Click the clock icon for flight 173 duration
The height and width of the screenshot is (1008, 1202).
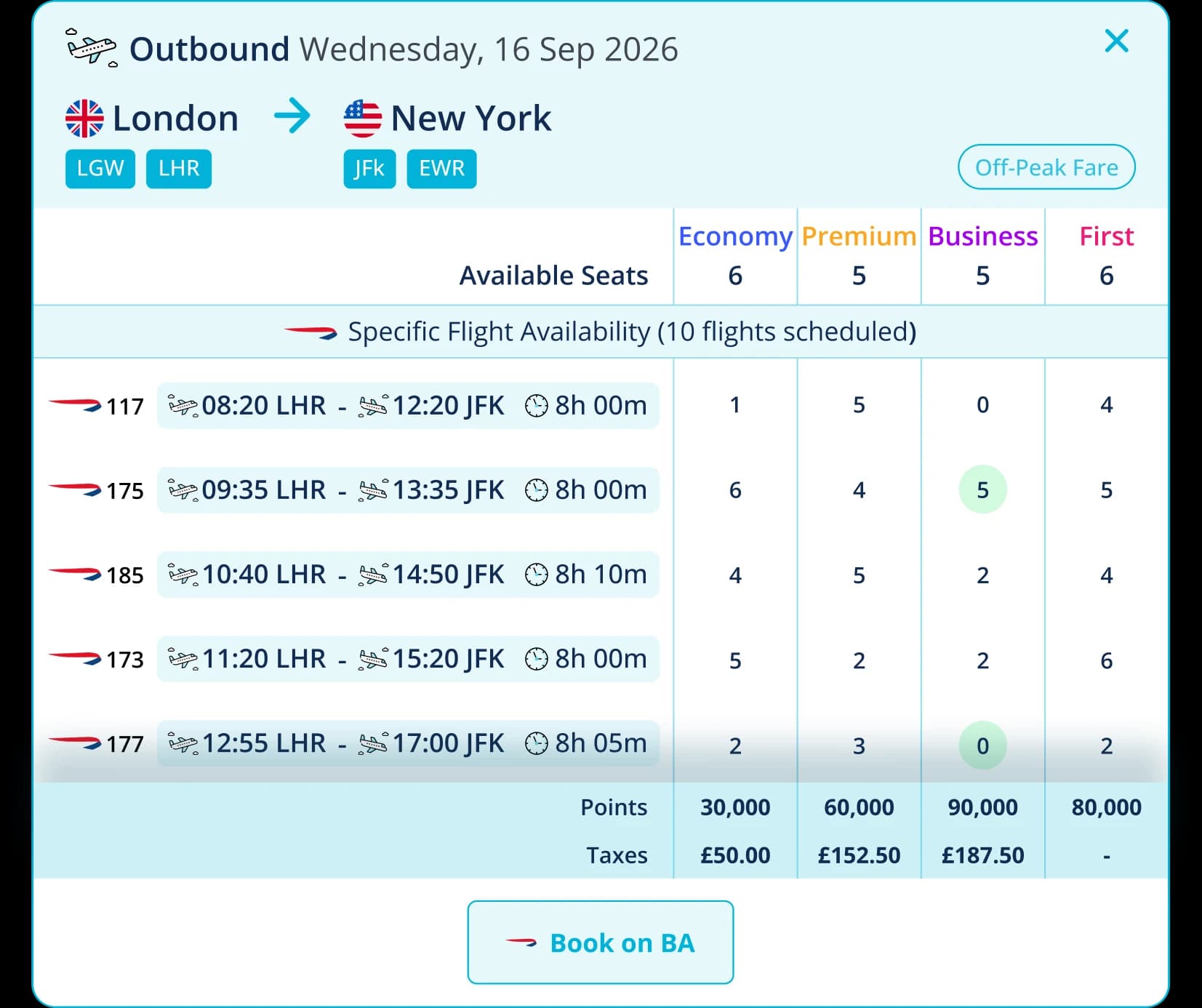point(537,659)
